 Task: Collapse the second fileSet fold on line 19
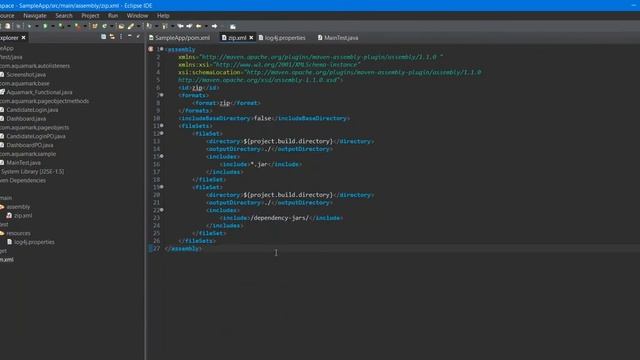(162, 187)
